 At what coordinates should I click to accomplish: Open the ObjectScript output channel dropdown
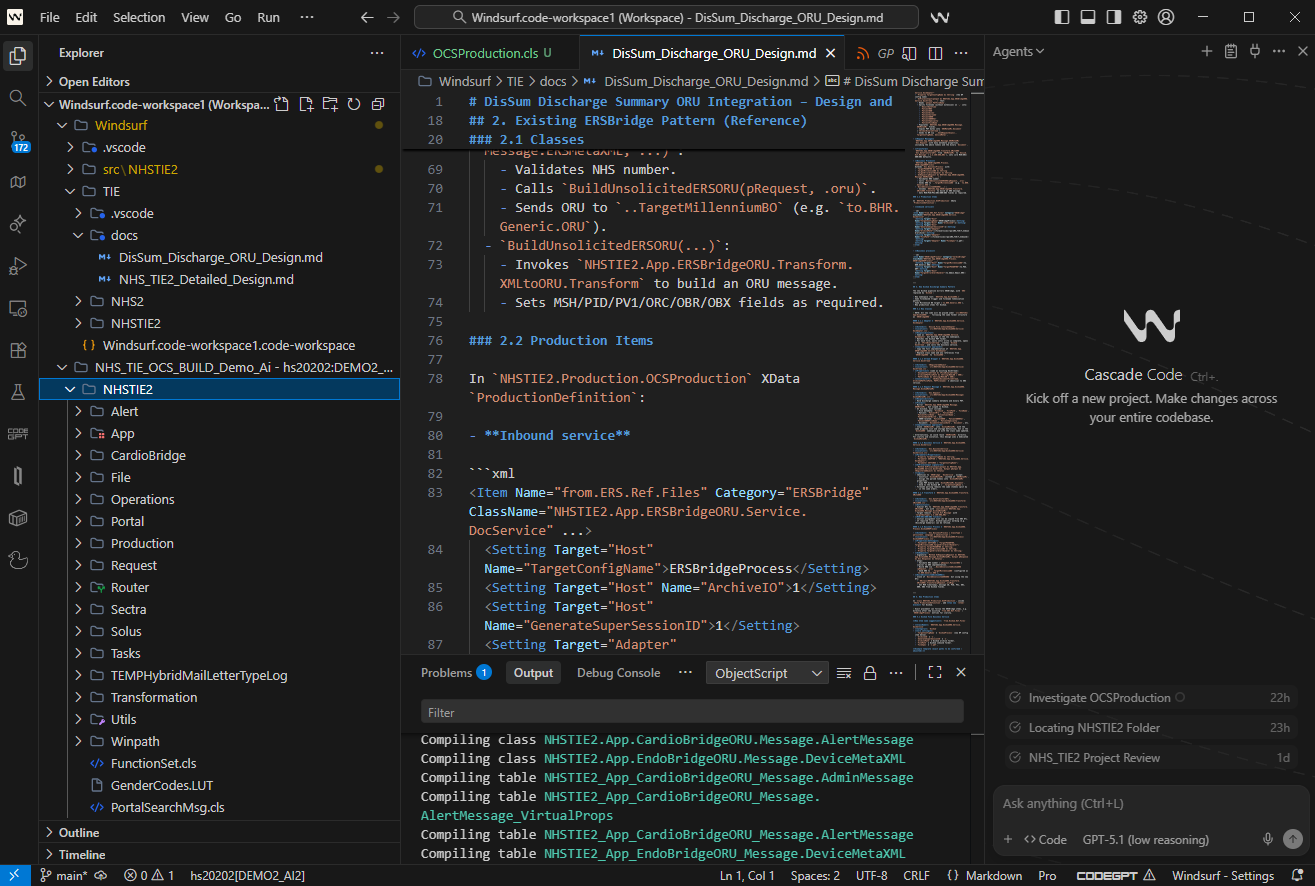pos(766,673)
